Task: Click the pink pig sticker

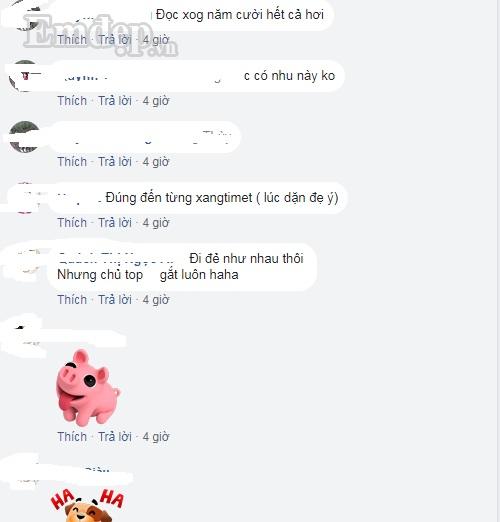Action: click(88, 388)
